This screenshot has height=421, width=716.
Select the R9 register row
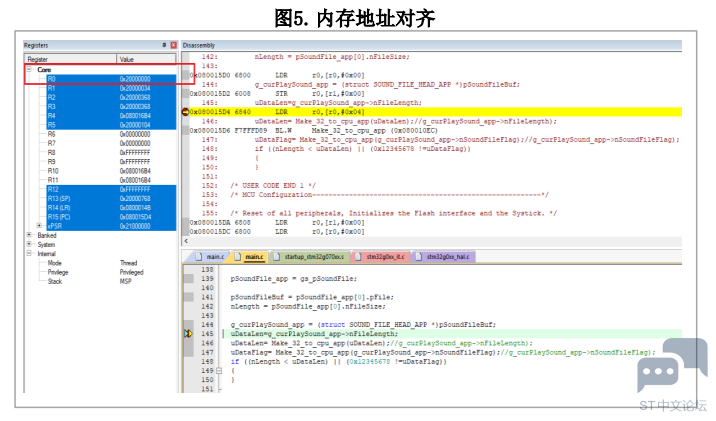(111, 162)
